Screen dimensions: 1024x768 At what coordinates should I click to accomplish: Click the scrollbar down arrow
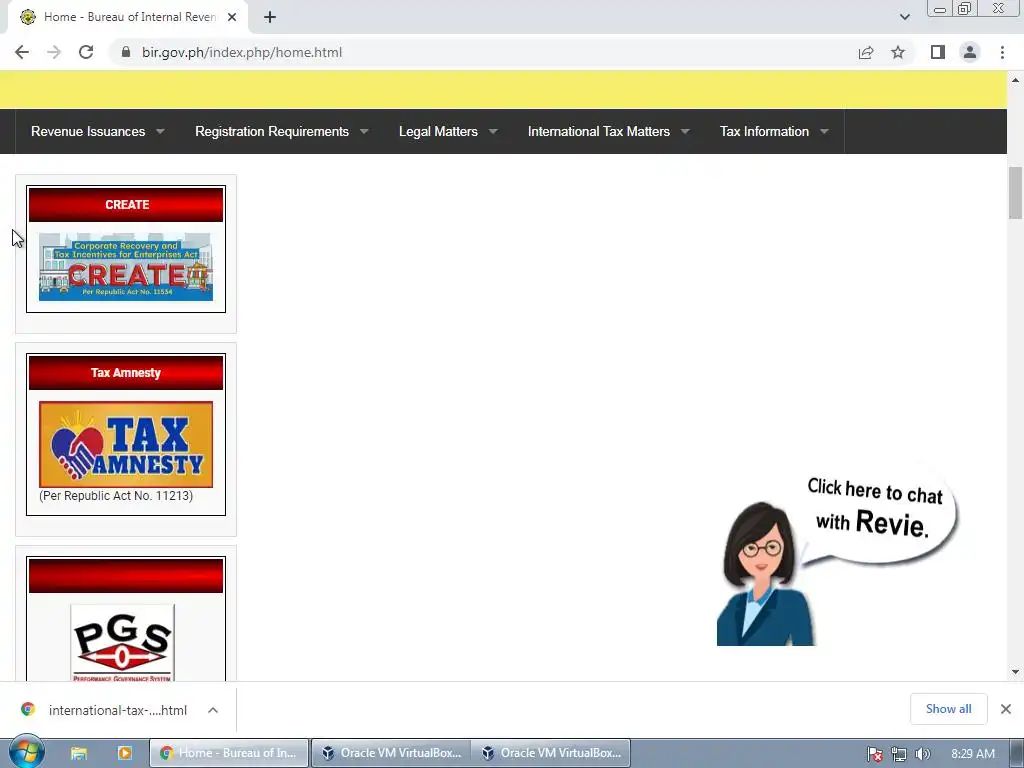tap(1016, 672)
